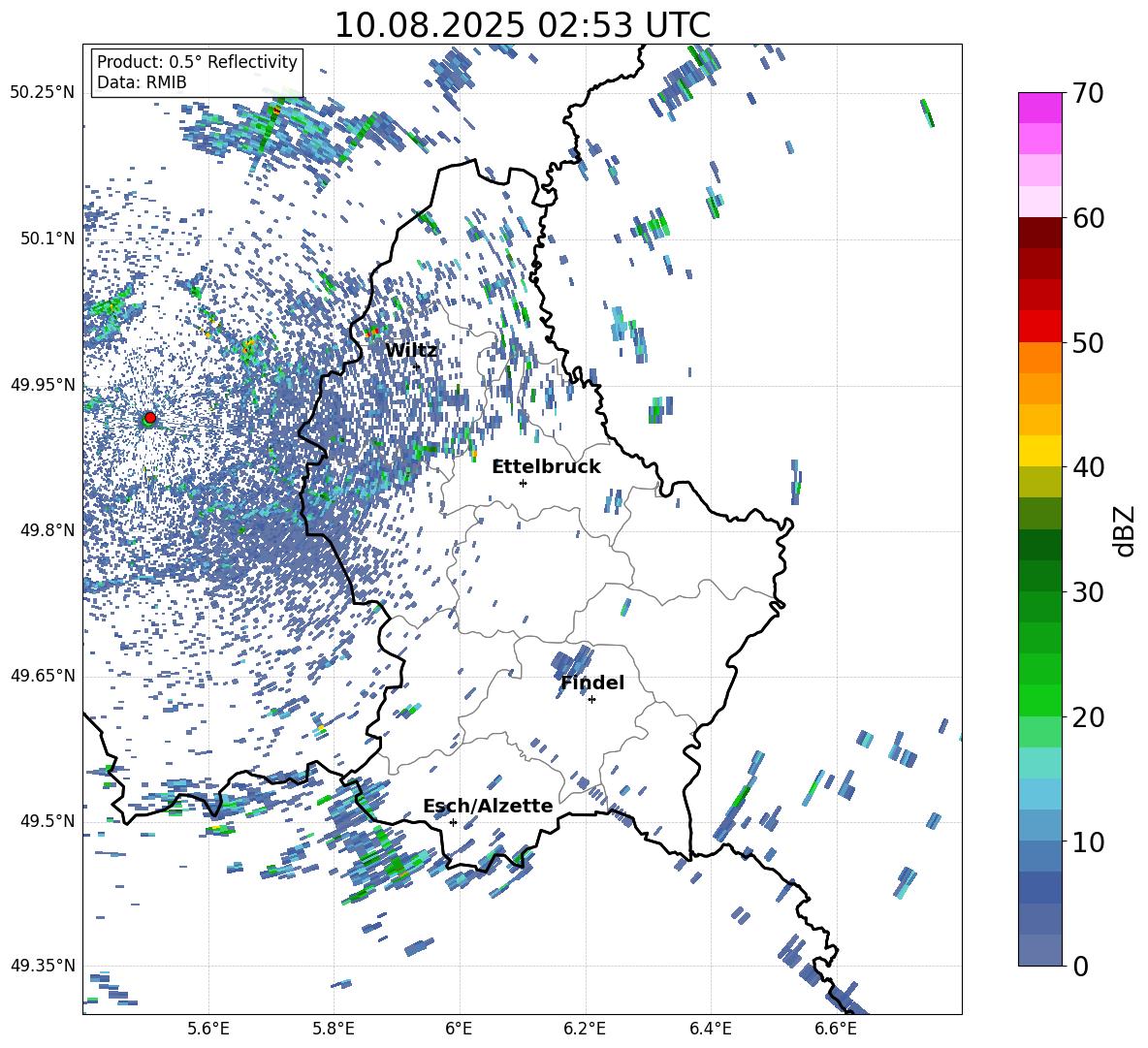The image size is (1148, 1048).
Task: Click the 50.25°N latitude tick label
Action: (43, 93)
